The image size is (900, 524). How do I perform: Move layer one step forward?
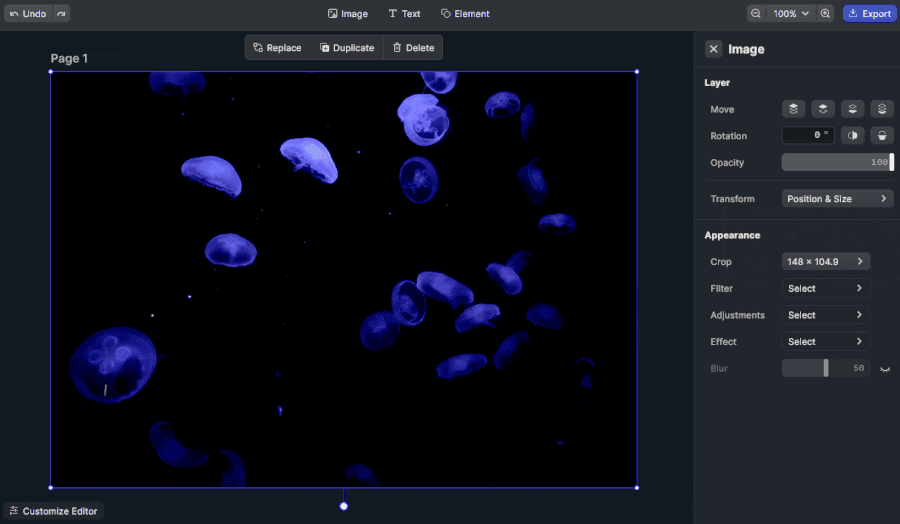click(822, 109)
